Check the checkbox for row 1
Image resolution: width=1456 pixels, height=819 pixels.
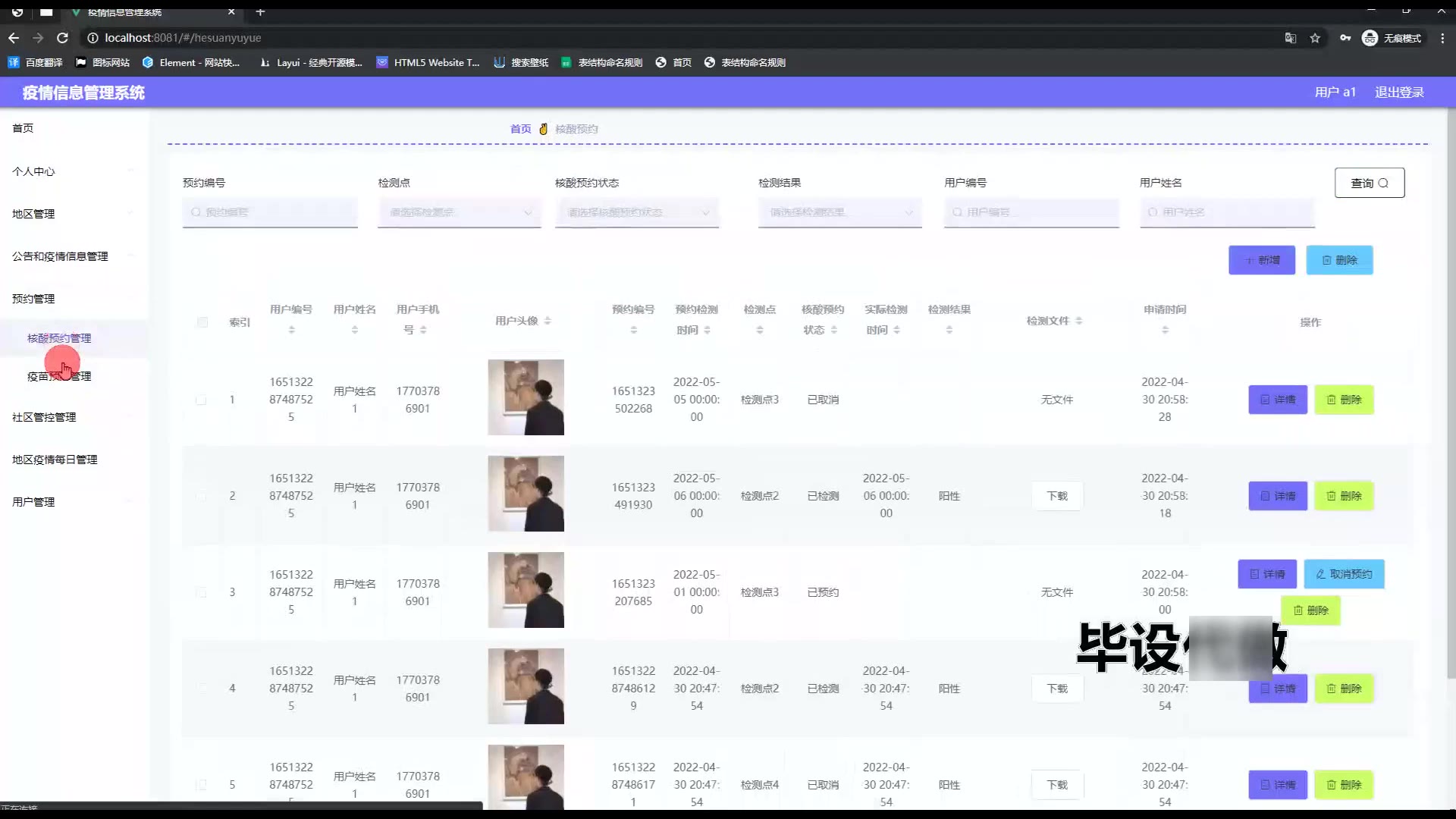tap(201, 400)
